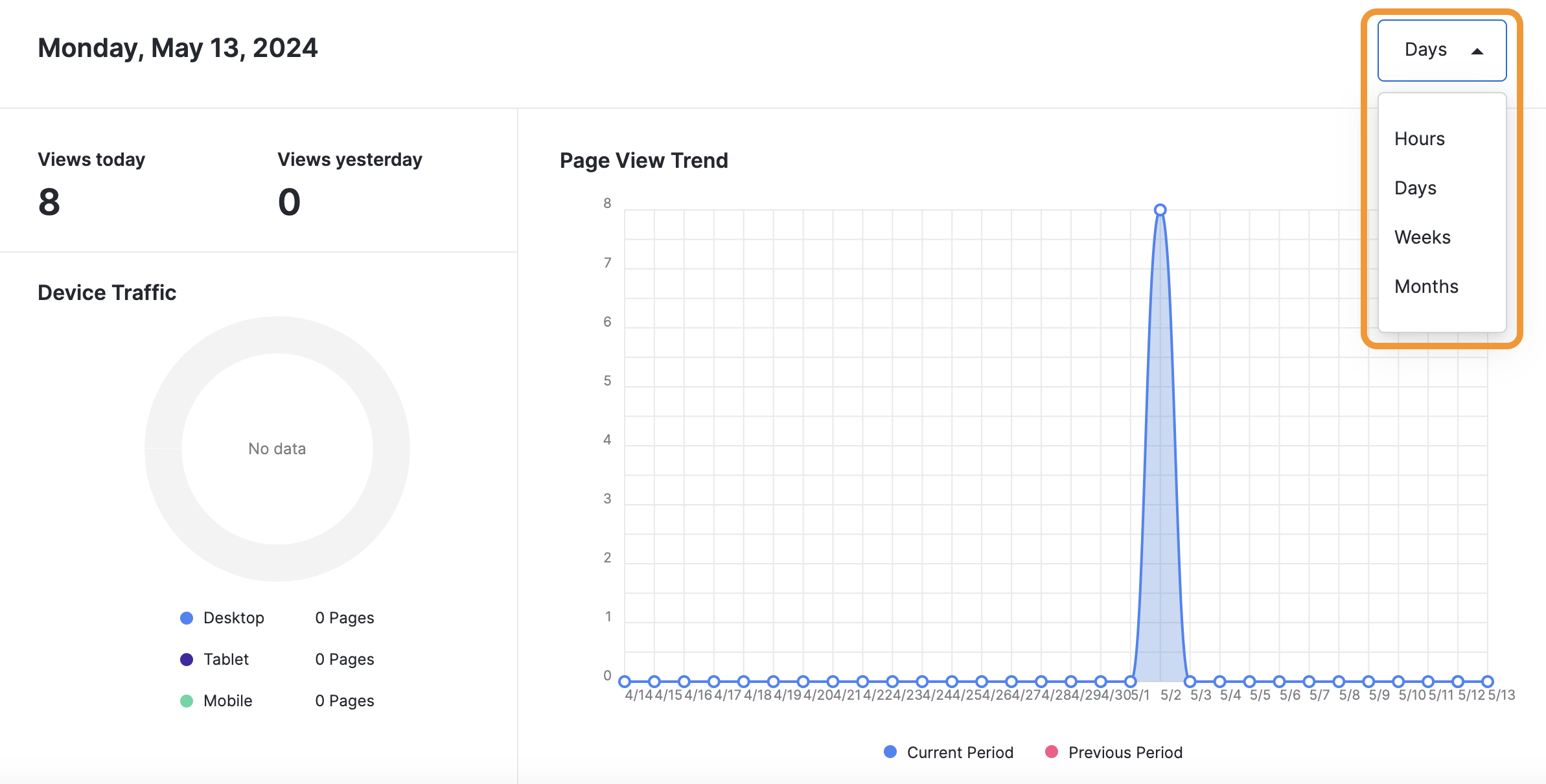
Task: Click the Views yesterday count
Action: pyautogui.click(x=289, y=202)
